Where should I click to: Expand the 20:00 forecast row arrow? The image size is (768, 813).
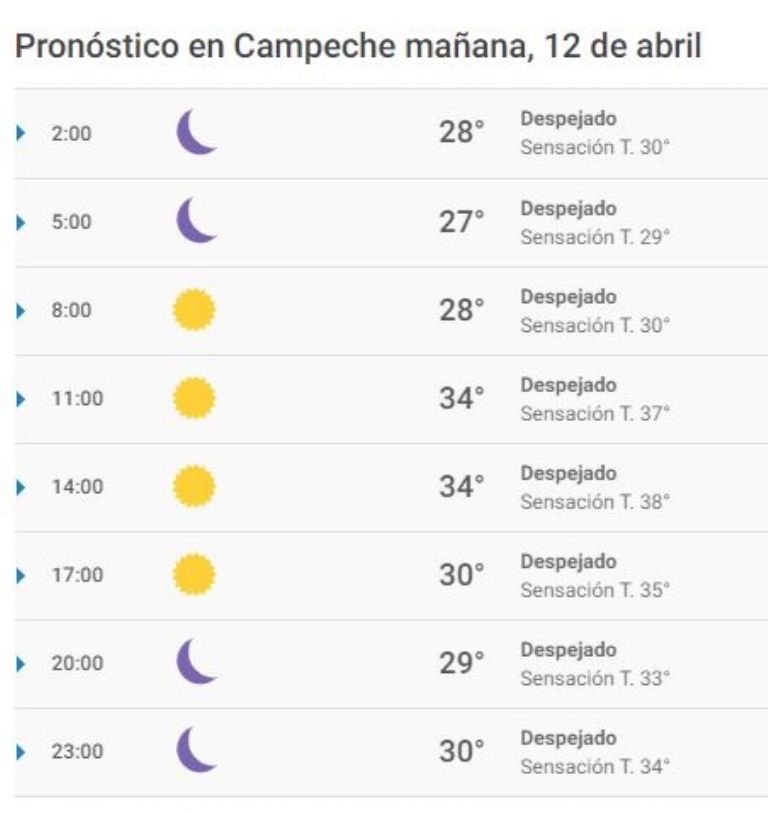21,664
